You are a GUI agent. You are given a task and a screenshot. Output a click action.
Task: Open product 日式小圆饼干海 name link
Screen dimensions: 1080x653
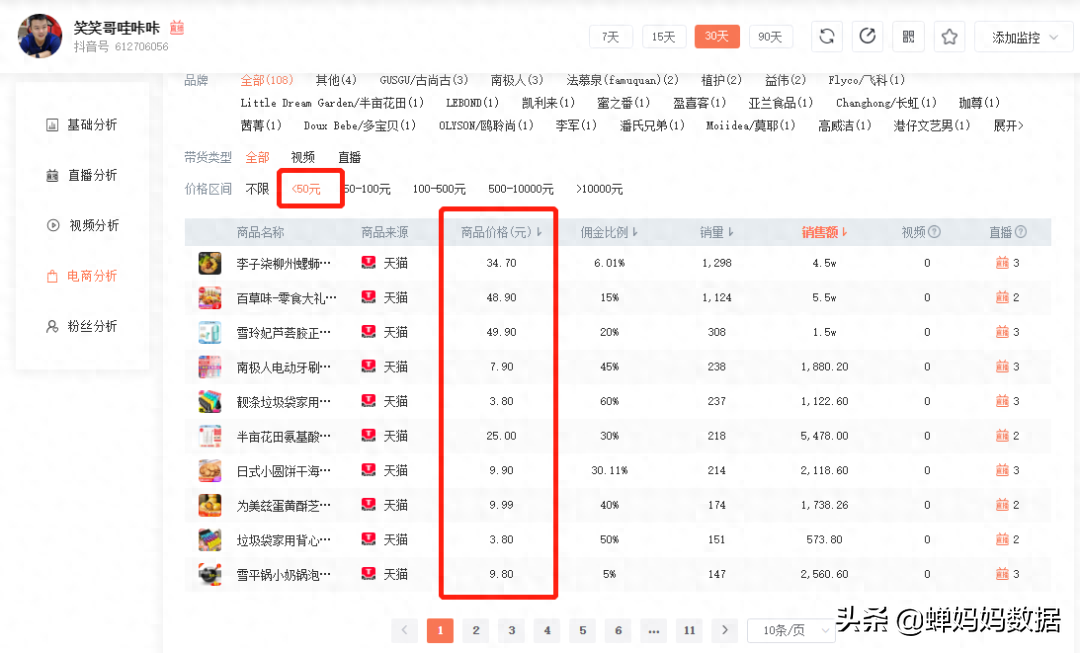(x=284, y=470)
